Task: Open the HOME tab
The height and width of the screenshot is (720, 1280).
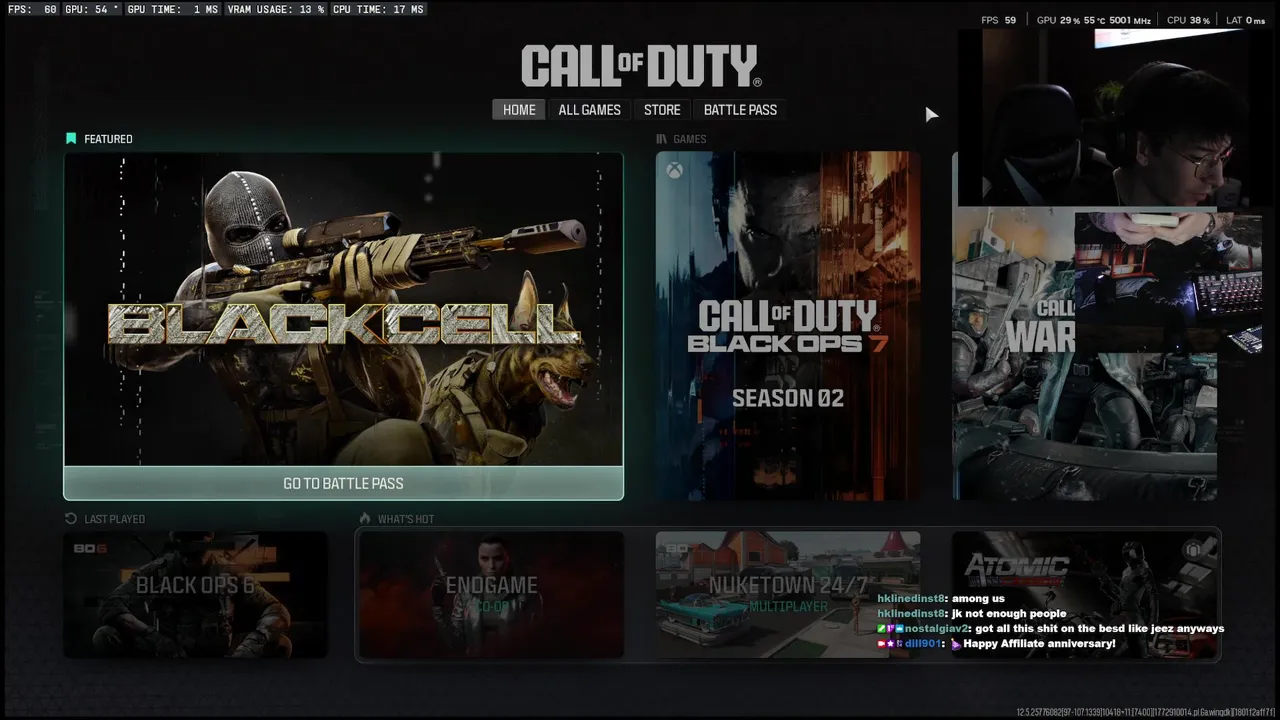Action: [519, 110]
